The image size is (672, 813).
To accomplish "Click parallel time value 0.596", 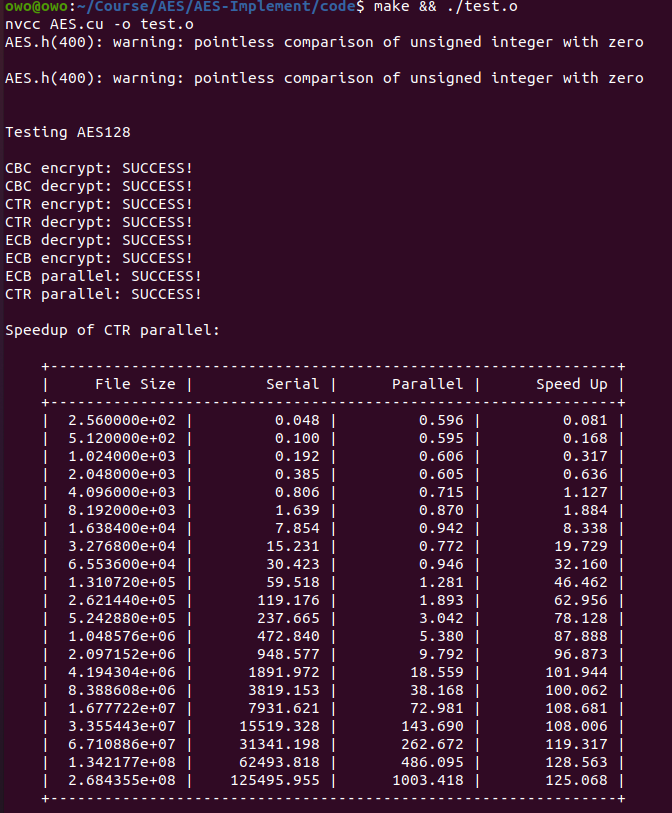I will (441, 420).
